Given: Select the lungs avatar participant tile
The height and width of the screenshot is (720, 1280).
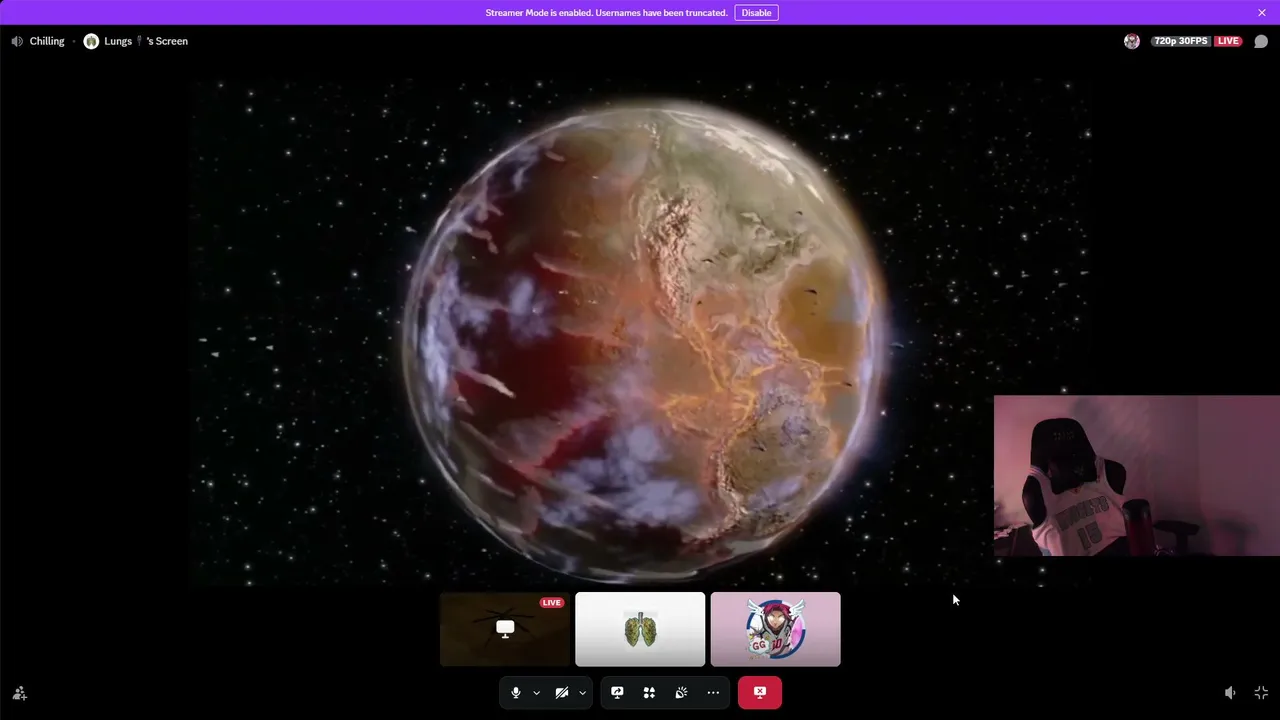Looking at the screenshot, I should [640, 629].
